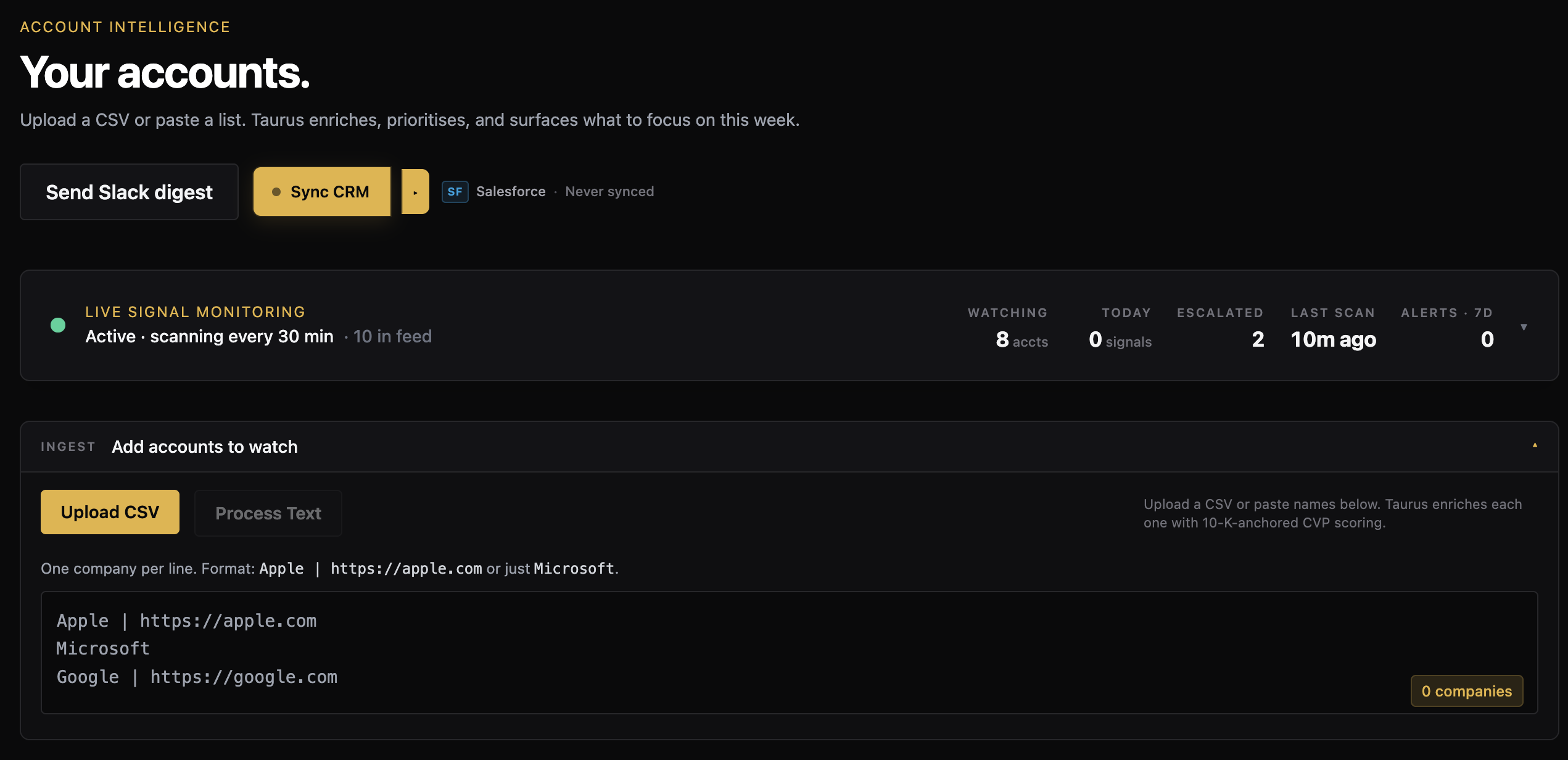Click the Live Signal Monitoring heading
Image resolution: width=1568 pixels, height=760 pixels.
click(196, 312)
